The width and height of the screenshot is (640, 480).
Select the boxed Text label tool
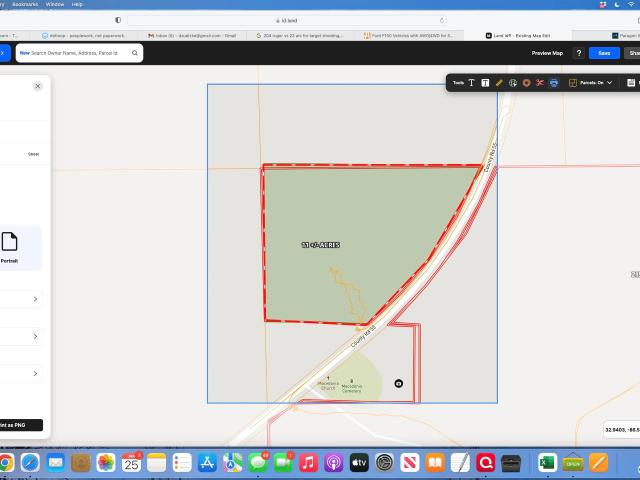(485, 83)
